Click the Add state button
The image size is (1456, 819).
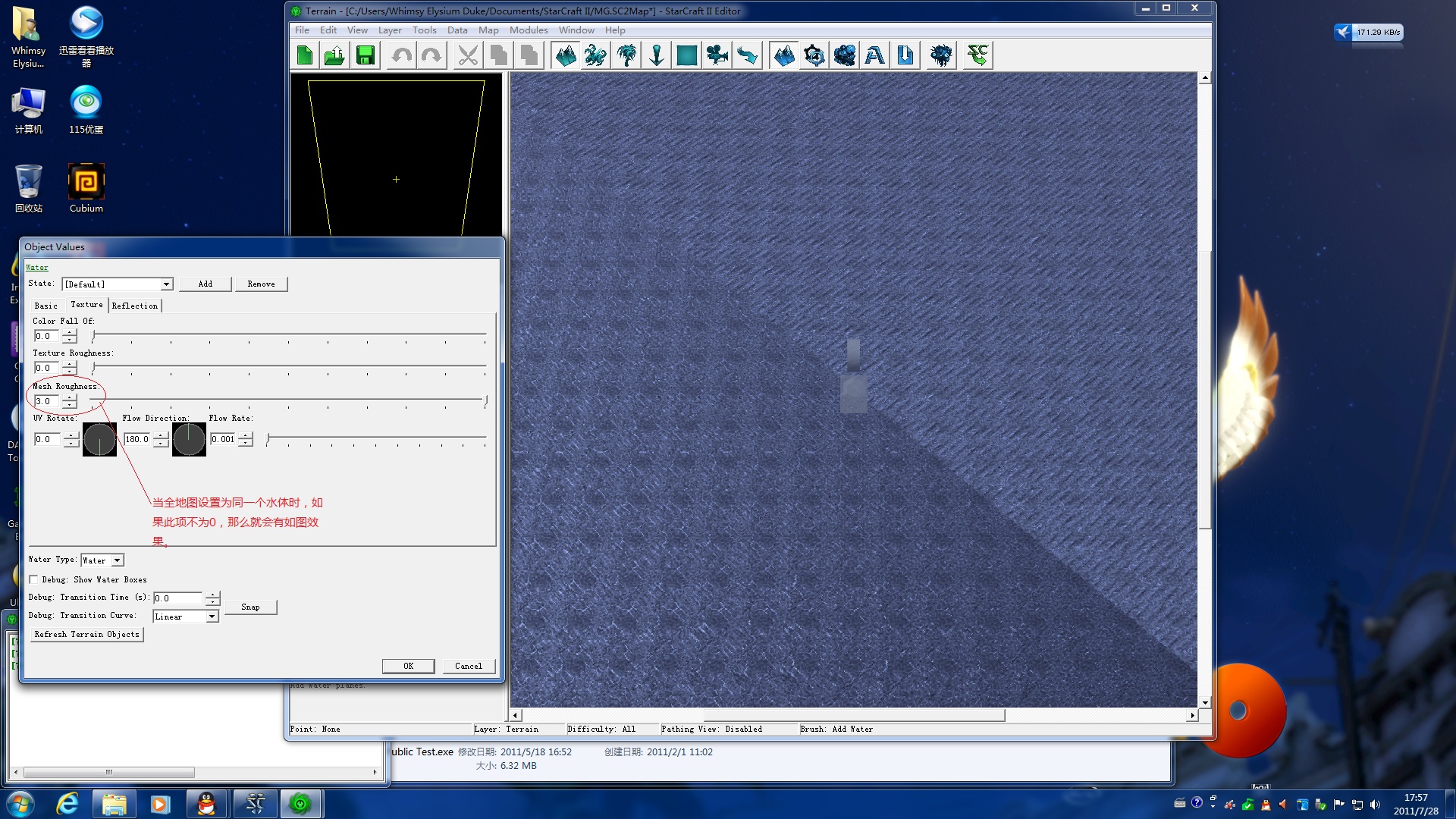pos(206,284)
